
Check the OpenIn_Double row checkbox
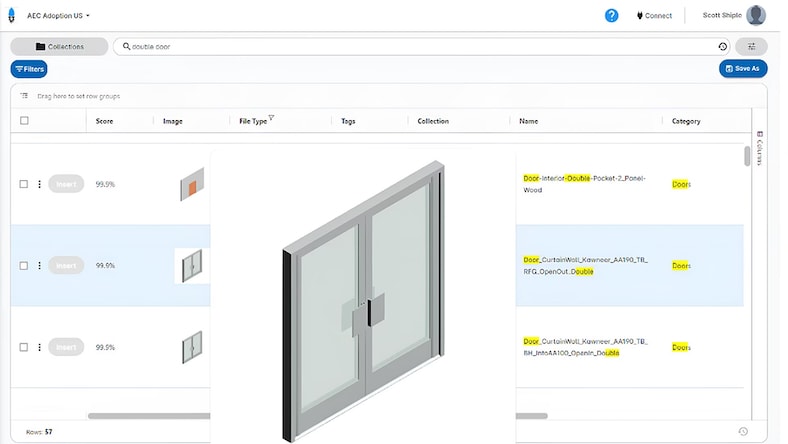pyautogui.click(x=24, y=347)
